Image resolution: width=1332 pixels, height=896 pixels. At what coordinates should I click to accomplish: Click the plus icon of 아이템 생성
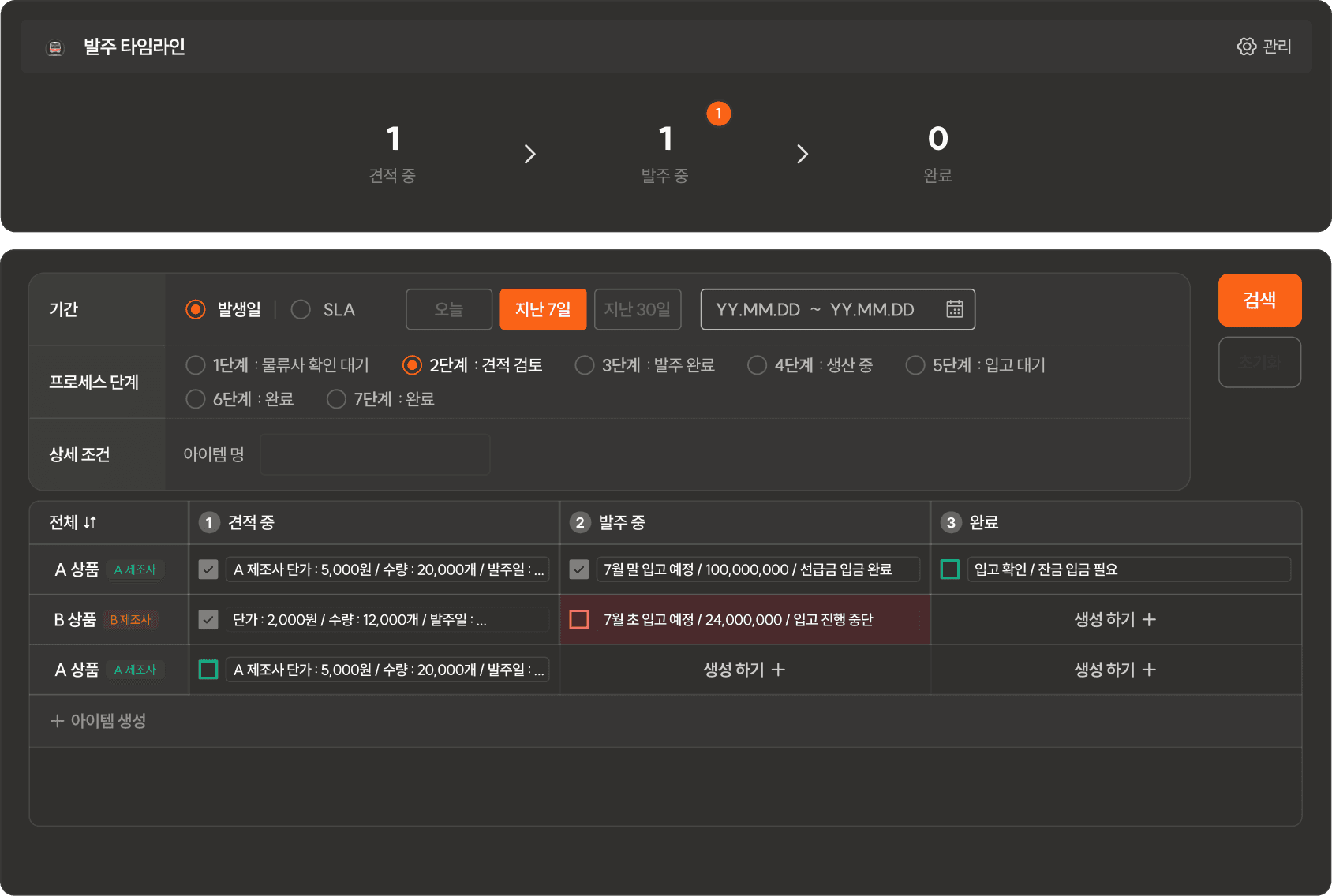[x=57, y=721]
